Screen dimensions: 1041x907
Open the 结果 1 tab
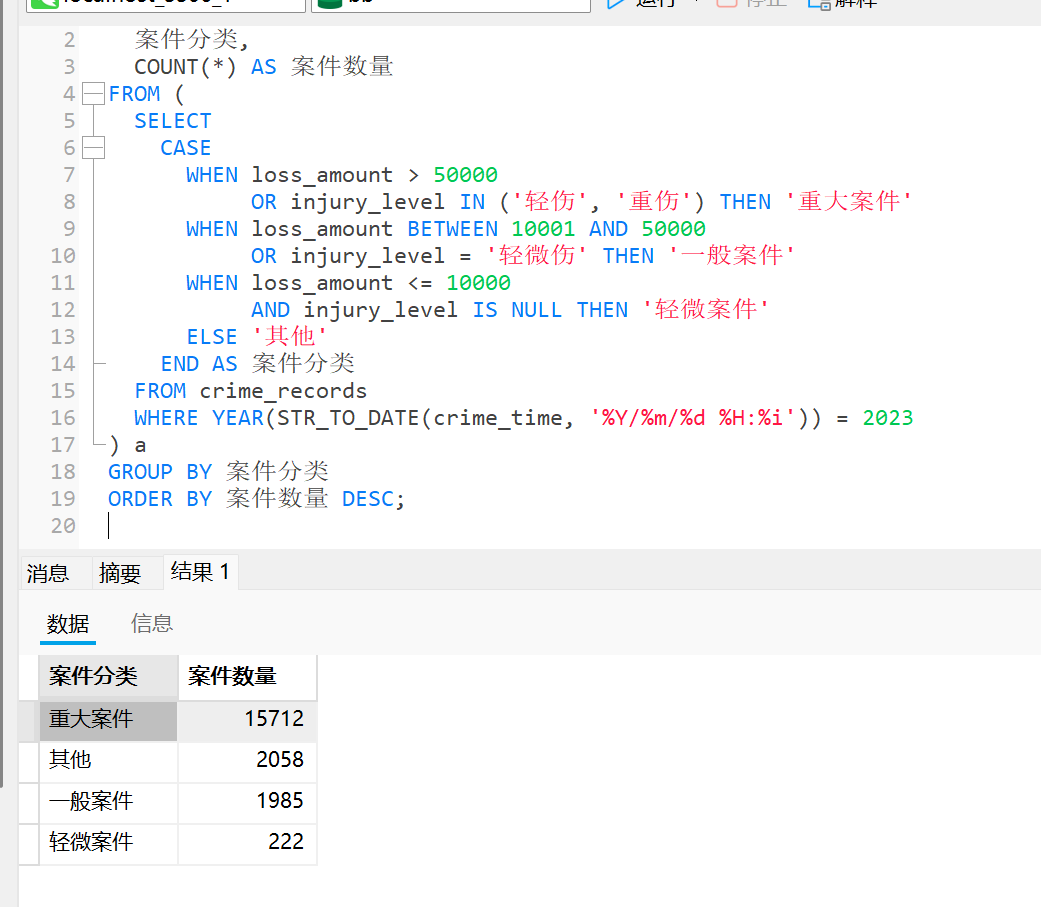pyautogui.click(x=200, y=572)
